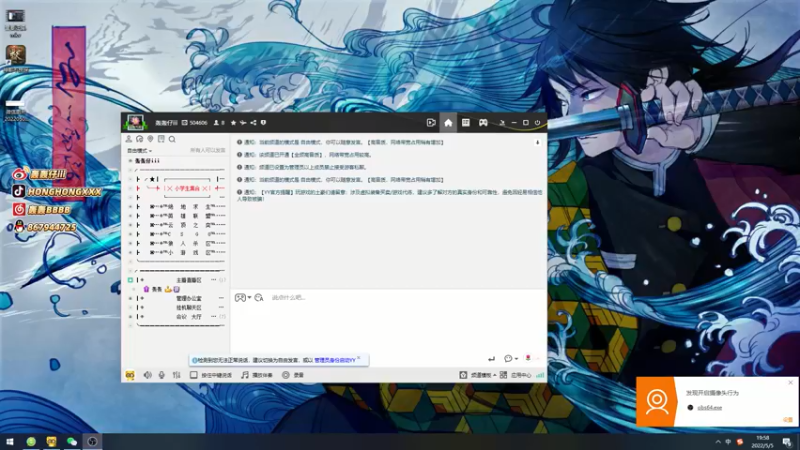The width and height of the screenshot is (800, 450).
Task: Open the game controller tab in title bar
Action: pos(483,123)
